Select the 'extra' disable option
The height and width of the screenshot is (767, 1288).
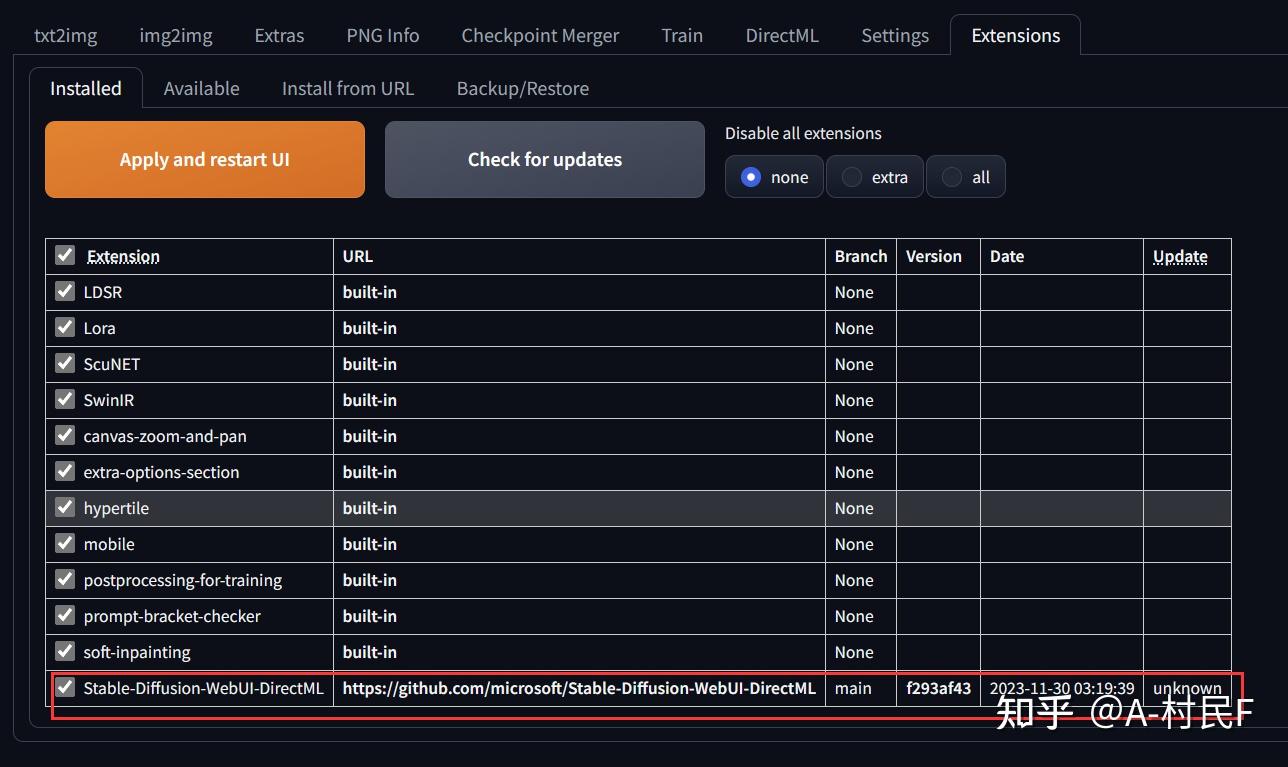pos(851,176)
